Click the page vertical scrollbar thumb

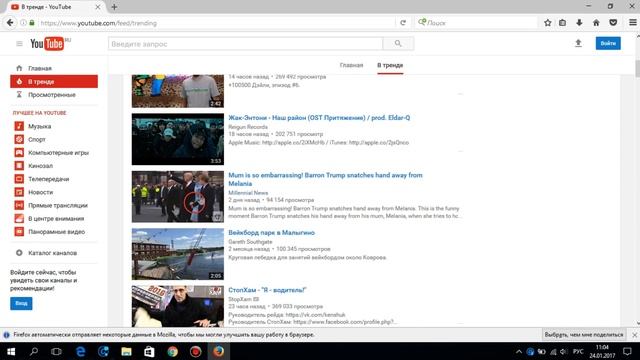(637, 68)
